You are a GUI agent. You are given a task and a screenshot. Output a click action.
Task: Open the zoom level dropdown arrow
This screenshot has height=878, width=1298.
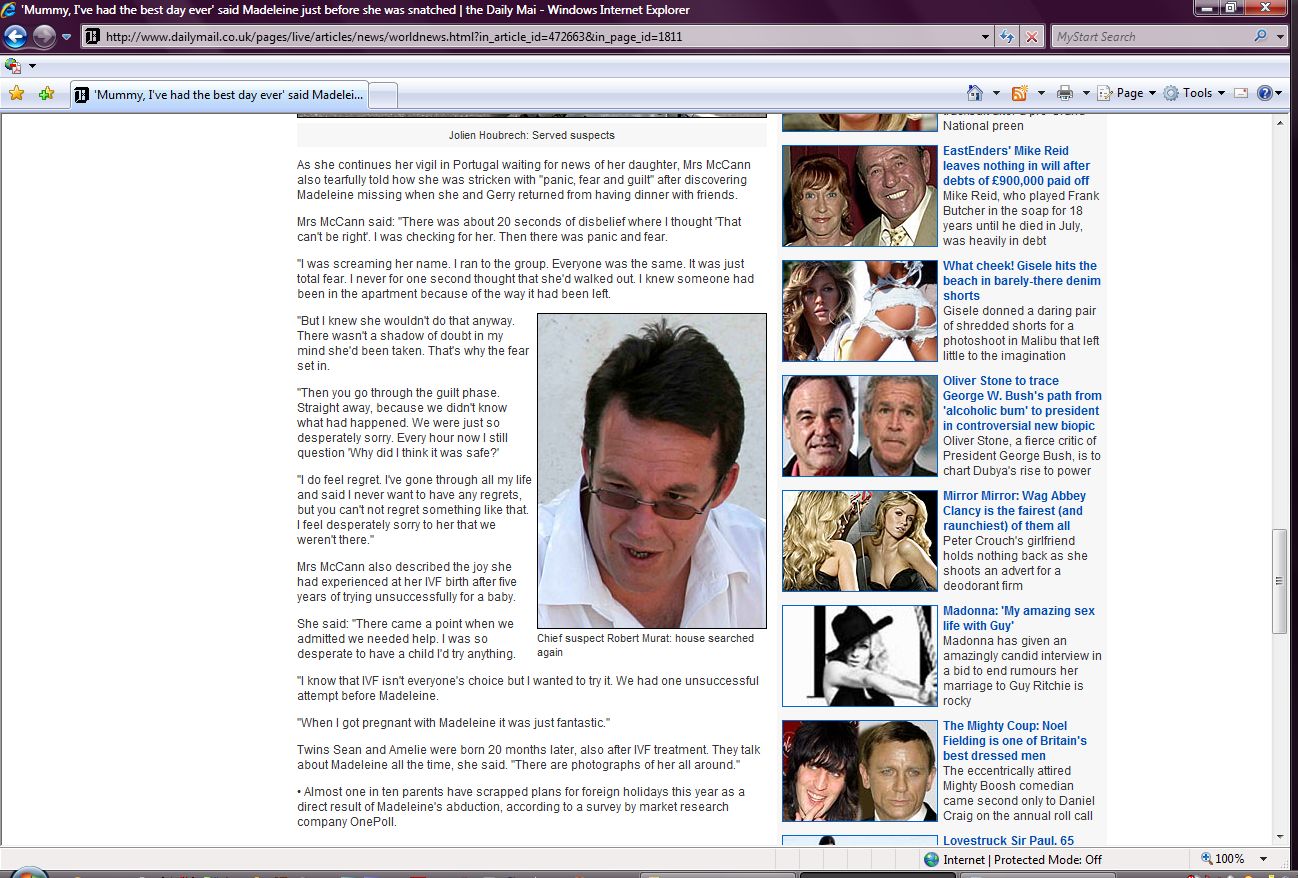click(x=1264, y=859)
